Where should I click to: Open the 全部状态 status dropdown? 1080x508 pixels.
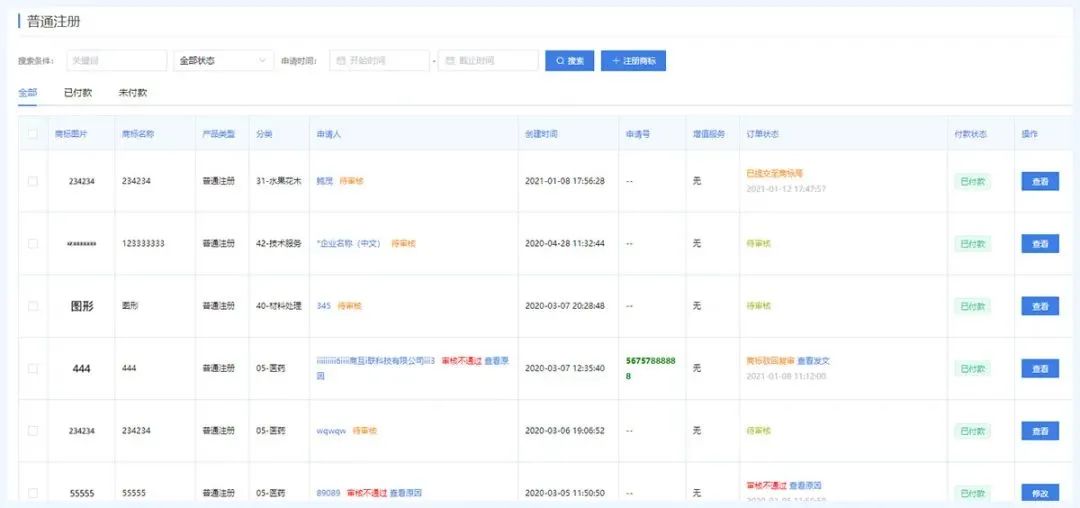pos(223,61)
